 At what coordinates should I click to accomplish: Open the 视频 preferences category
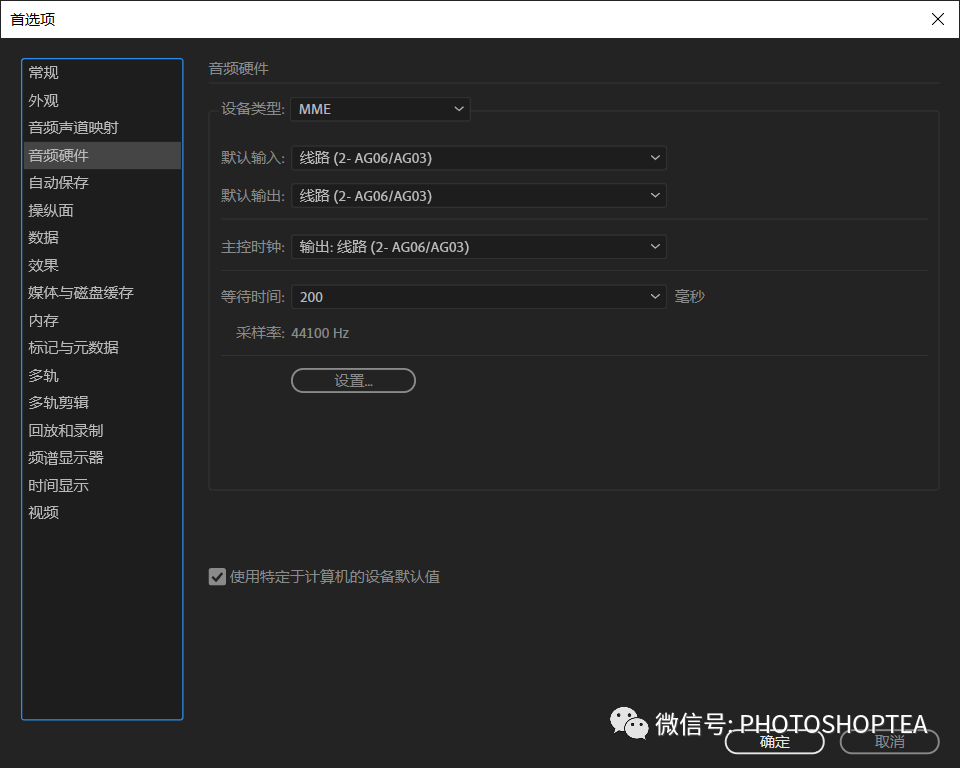44,512
